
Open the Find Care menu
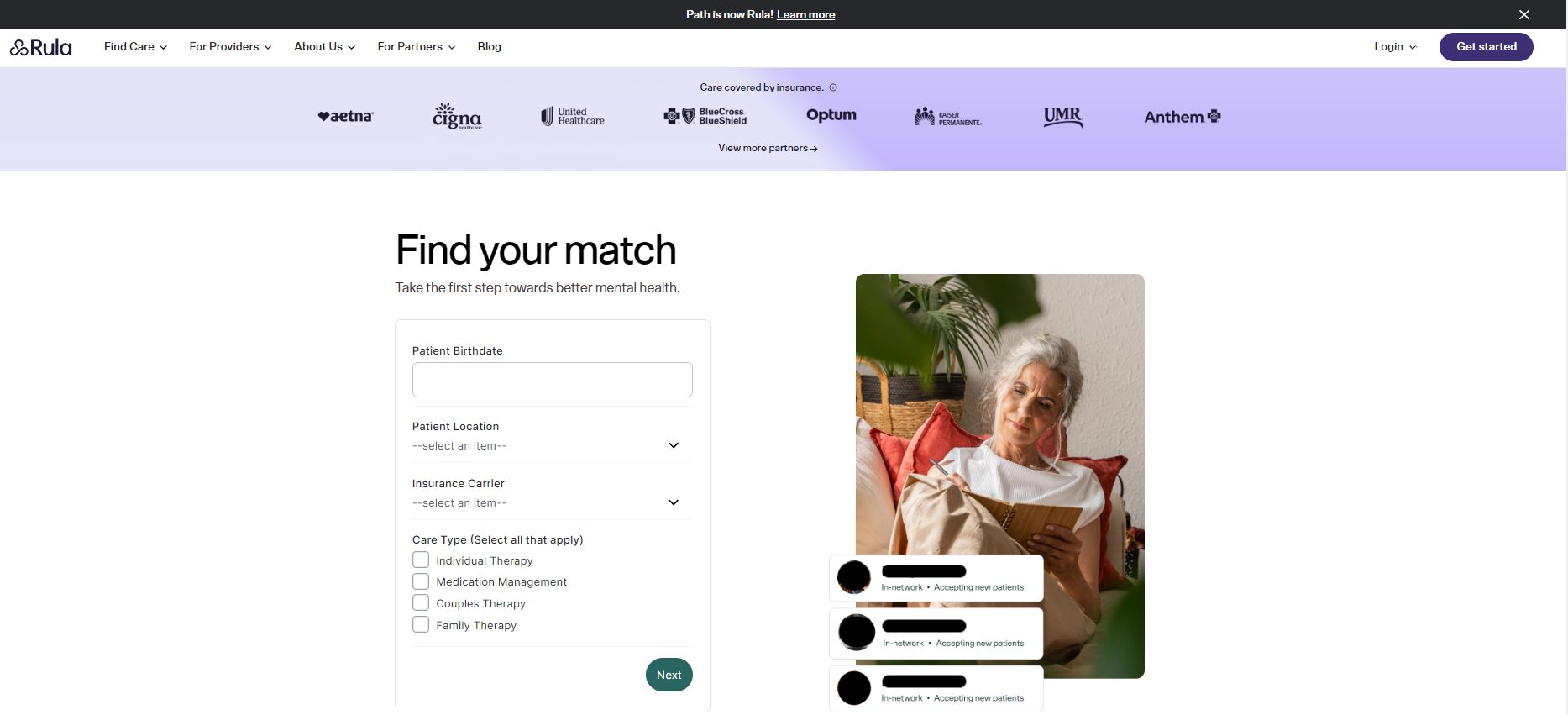point(135,47)
